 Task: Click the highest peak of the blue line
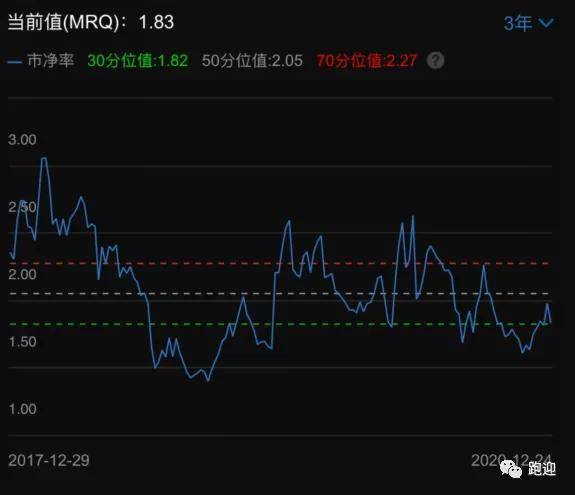tap(44, 158)
